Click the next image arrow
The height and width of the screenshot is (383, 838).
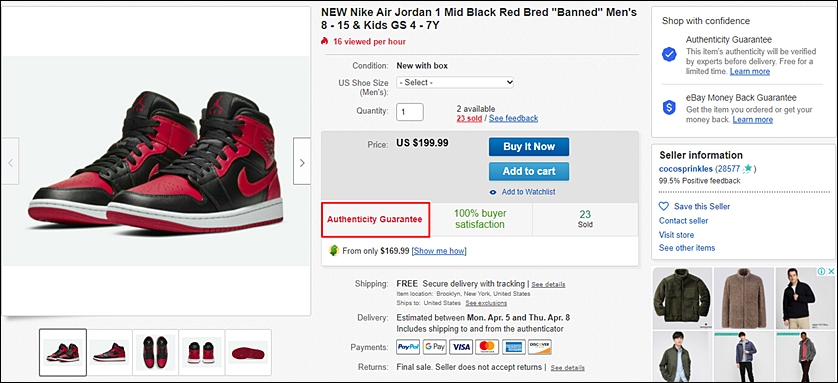[x=302, y=162]
